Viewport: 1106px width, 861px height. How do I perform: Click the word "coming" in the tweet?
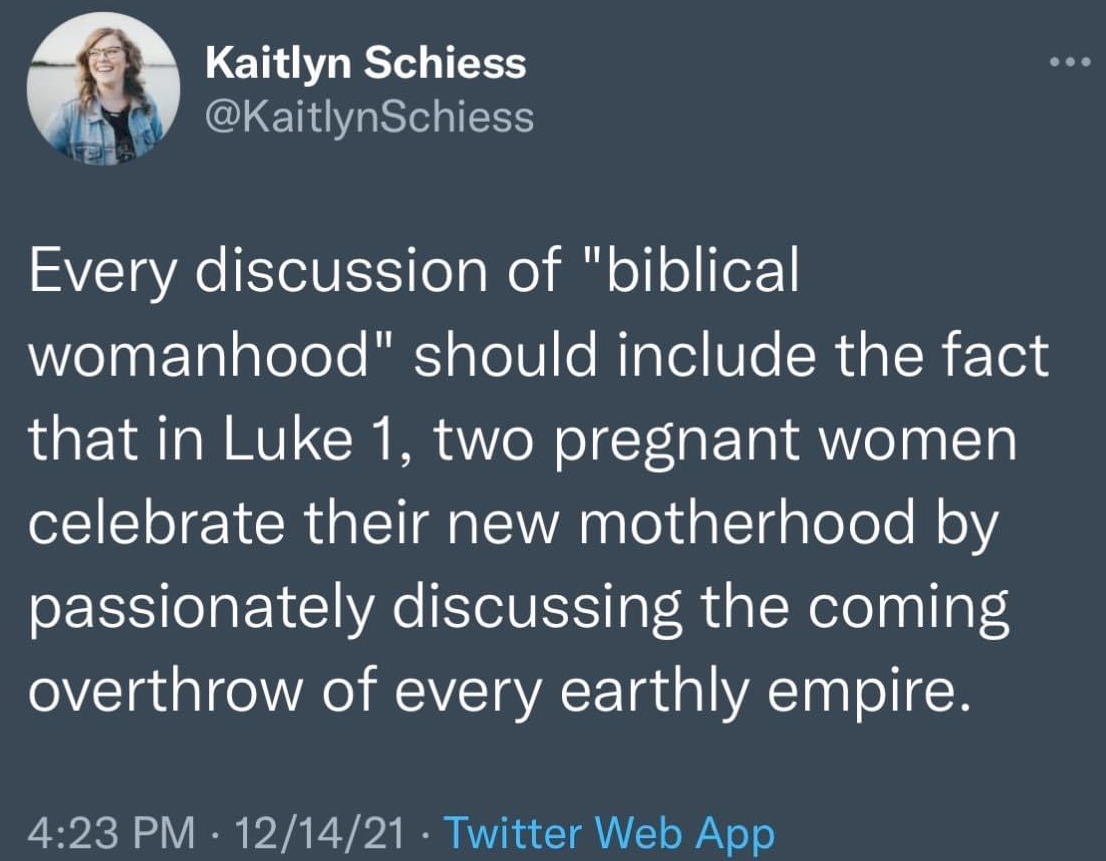point(911,608)
